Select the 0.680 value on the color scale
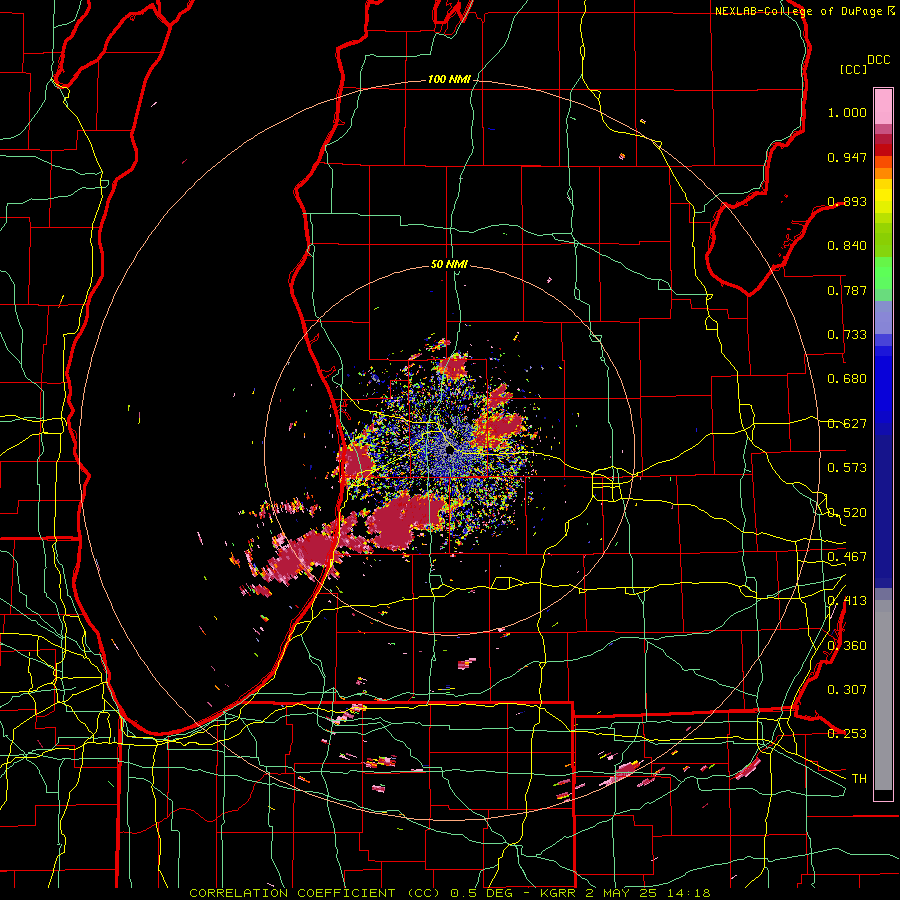 pyautogui.click(x=847, y=379)
